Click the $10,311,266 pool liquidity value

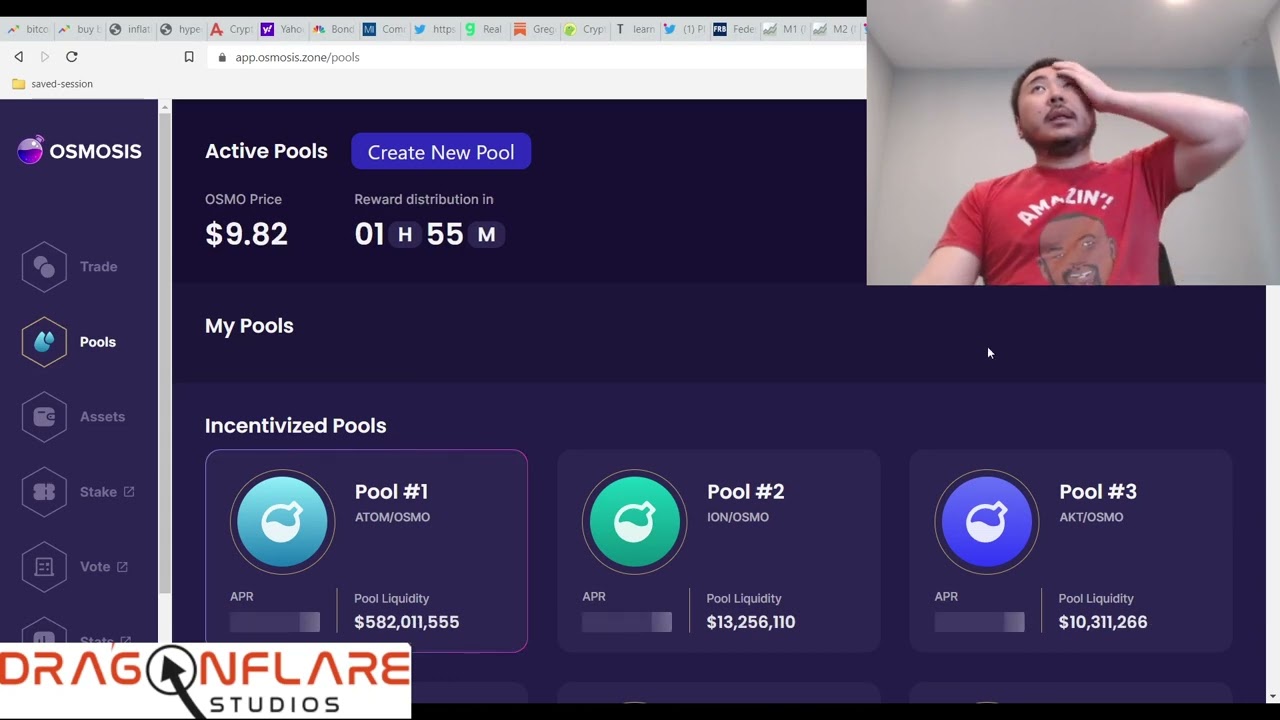(x=1103, y=622)
